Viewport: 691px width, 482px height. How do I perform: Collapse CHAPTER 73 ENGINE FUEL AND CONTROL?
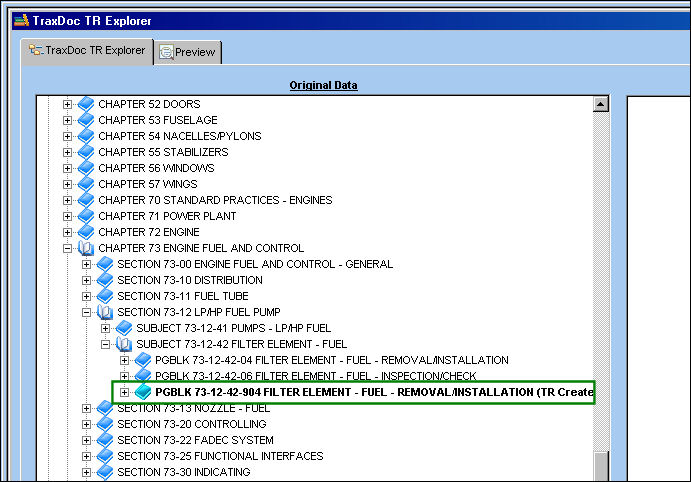pyautogui.click(x=67, y=248)
